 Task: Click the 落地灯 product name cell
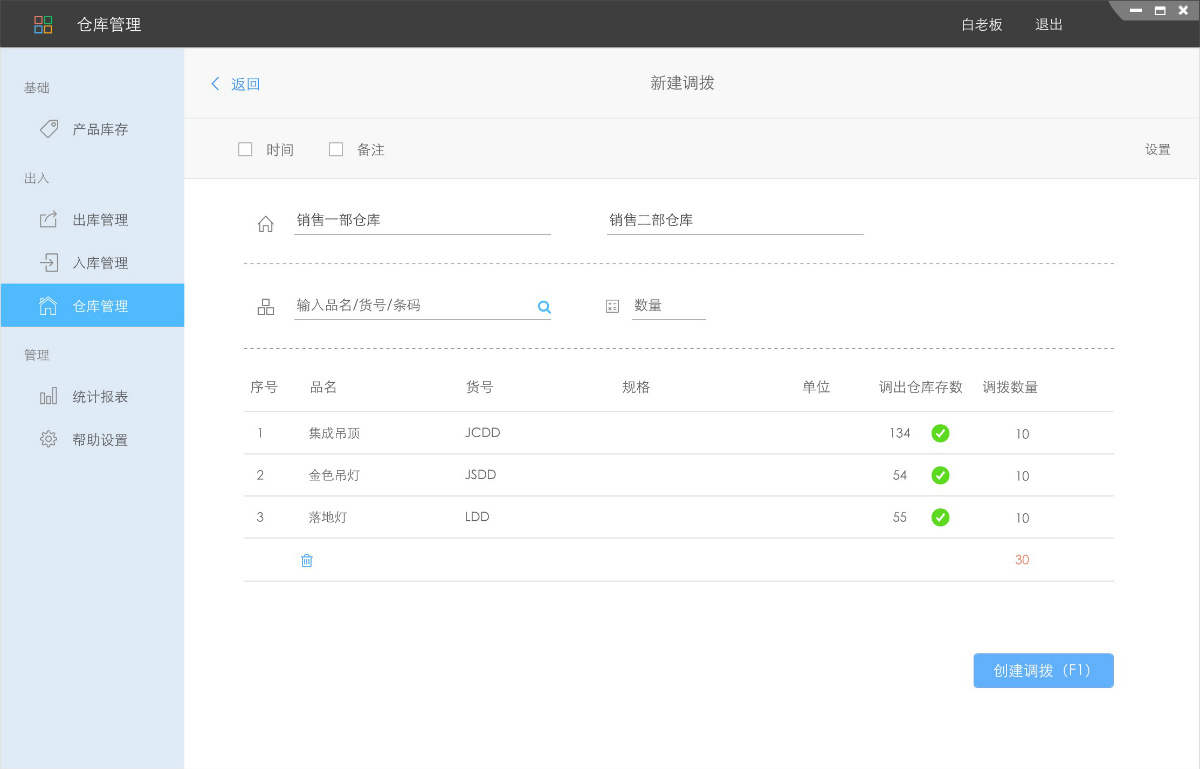(x=327, y=517)
